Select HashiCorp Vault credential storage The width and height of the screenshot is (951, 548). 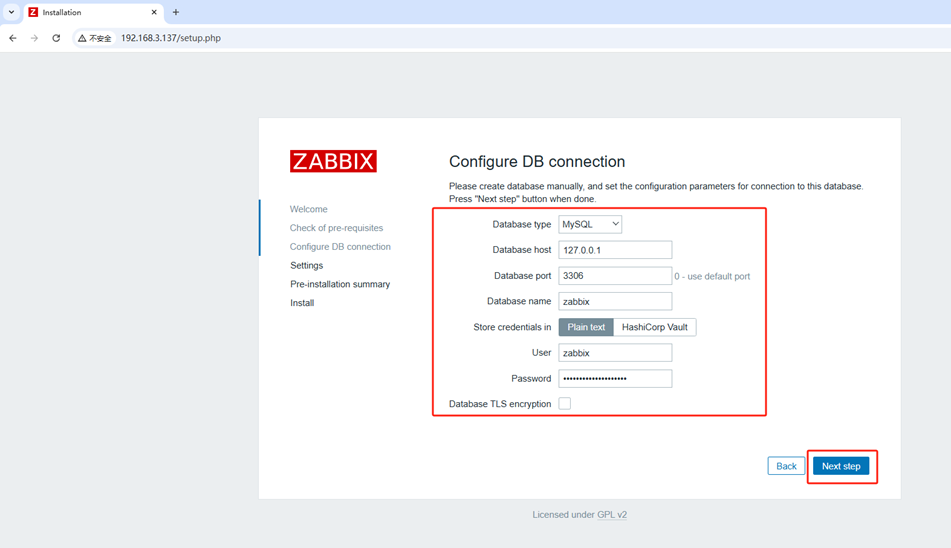point(654,327)
